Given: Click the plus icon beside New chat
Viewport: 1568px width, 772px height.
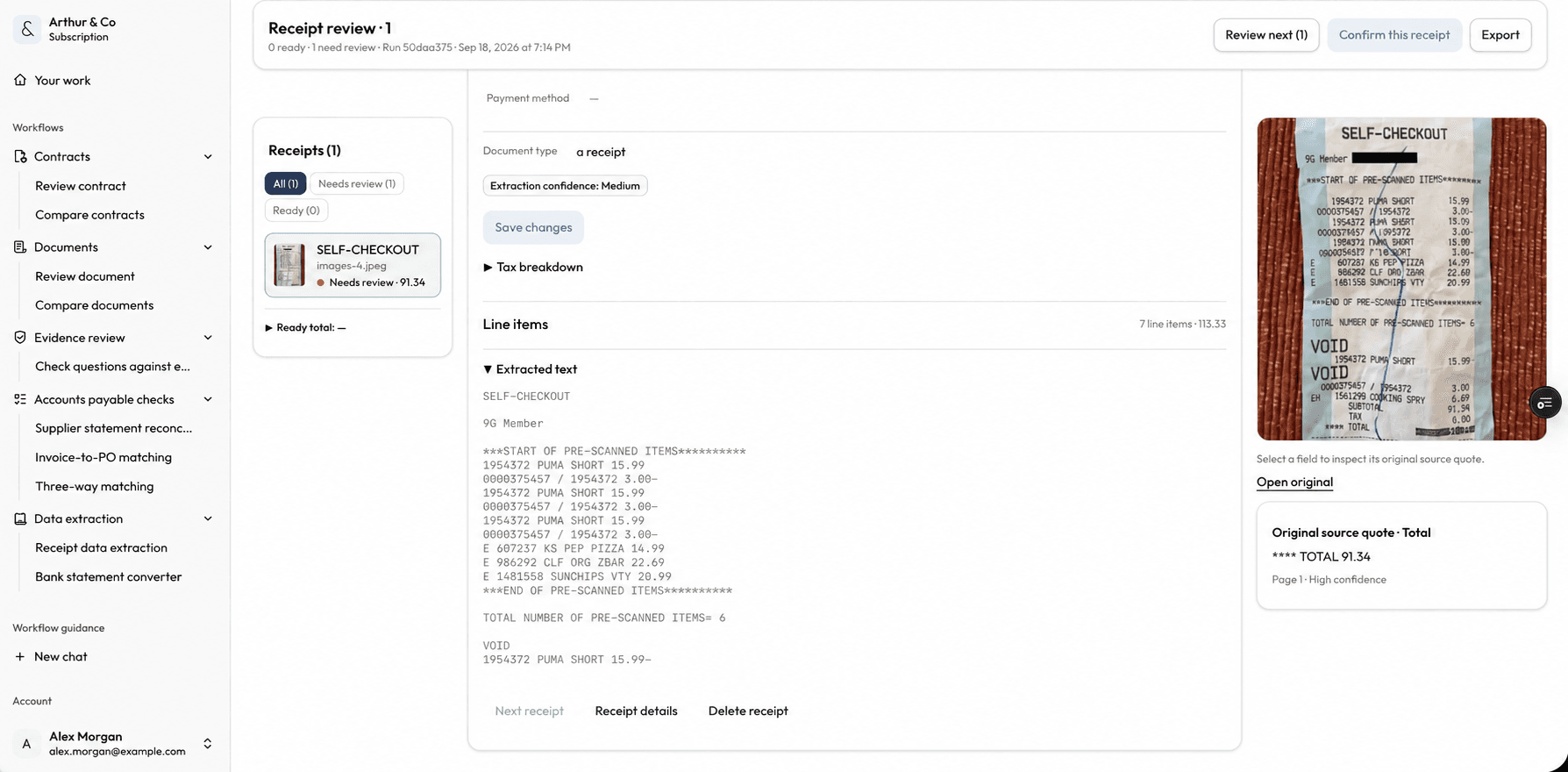Looking at the screenshot, I should point(20,656).
